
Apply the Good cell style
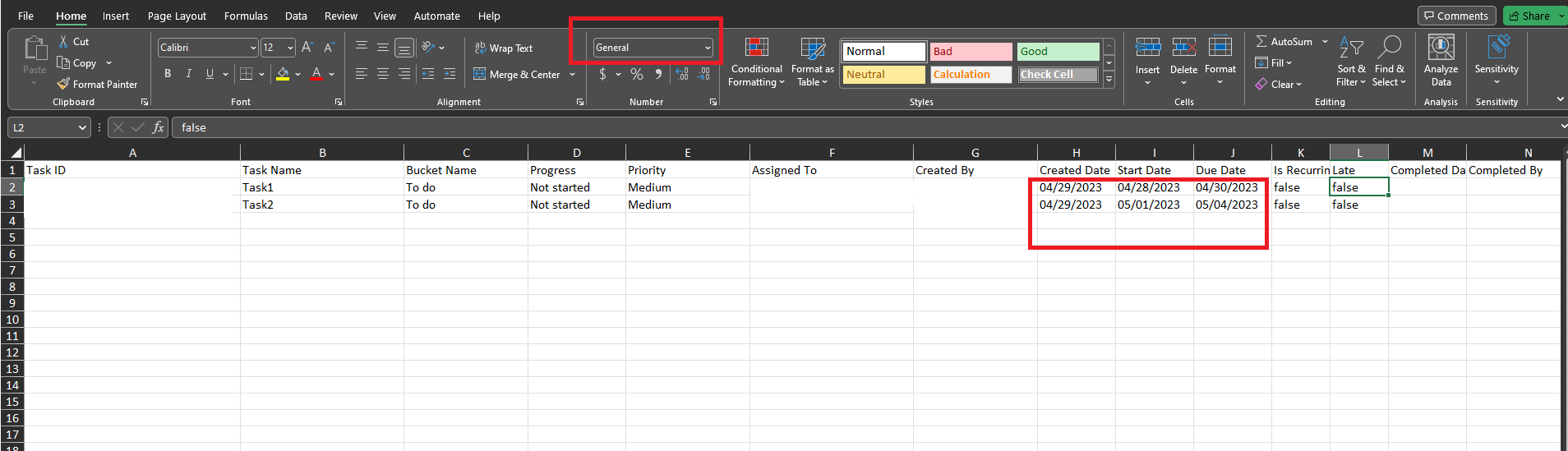tap(1058, 51)
